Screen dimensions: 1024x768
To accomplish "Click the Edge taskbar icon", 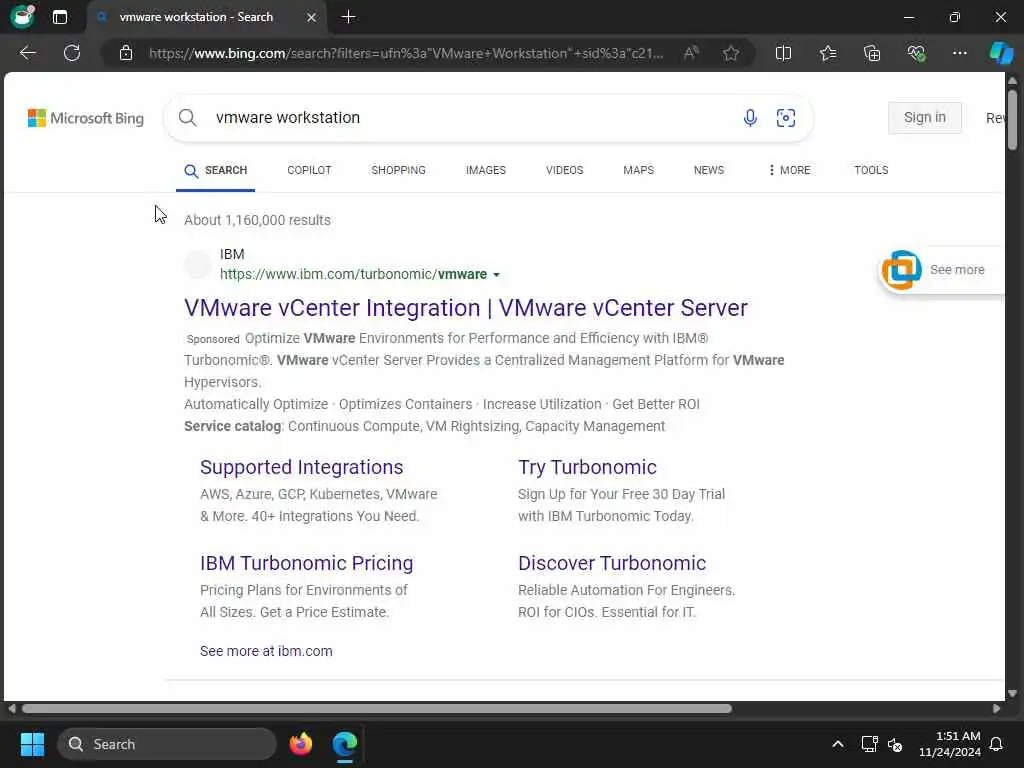I will pos(345,744).
